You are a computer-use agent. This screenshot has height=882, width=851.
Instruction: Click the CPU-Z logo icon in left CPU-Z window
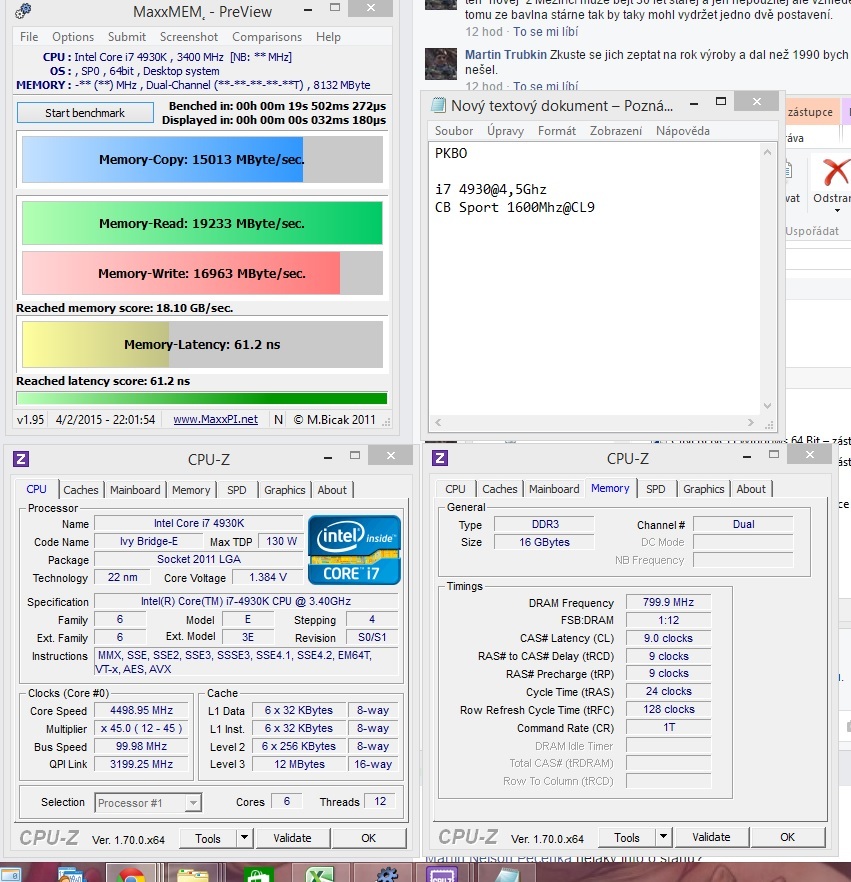point(21,459)
